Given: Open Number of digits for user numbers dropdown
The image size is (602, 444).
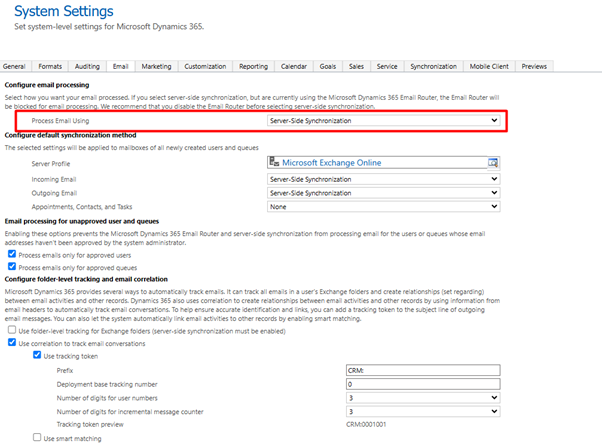Looking at the screenshot, I should point(421,397).
